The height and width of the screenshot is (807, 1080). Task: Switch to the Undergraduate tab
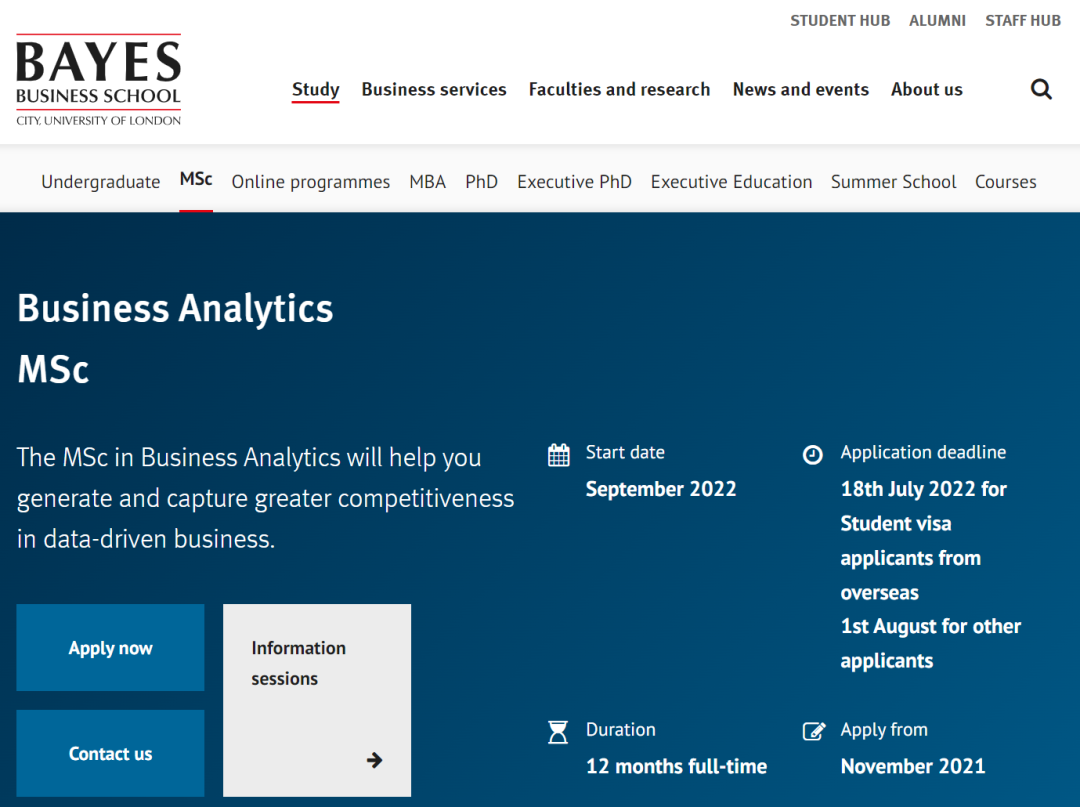click(x=100, y=182)
